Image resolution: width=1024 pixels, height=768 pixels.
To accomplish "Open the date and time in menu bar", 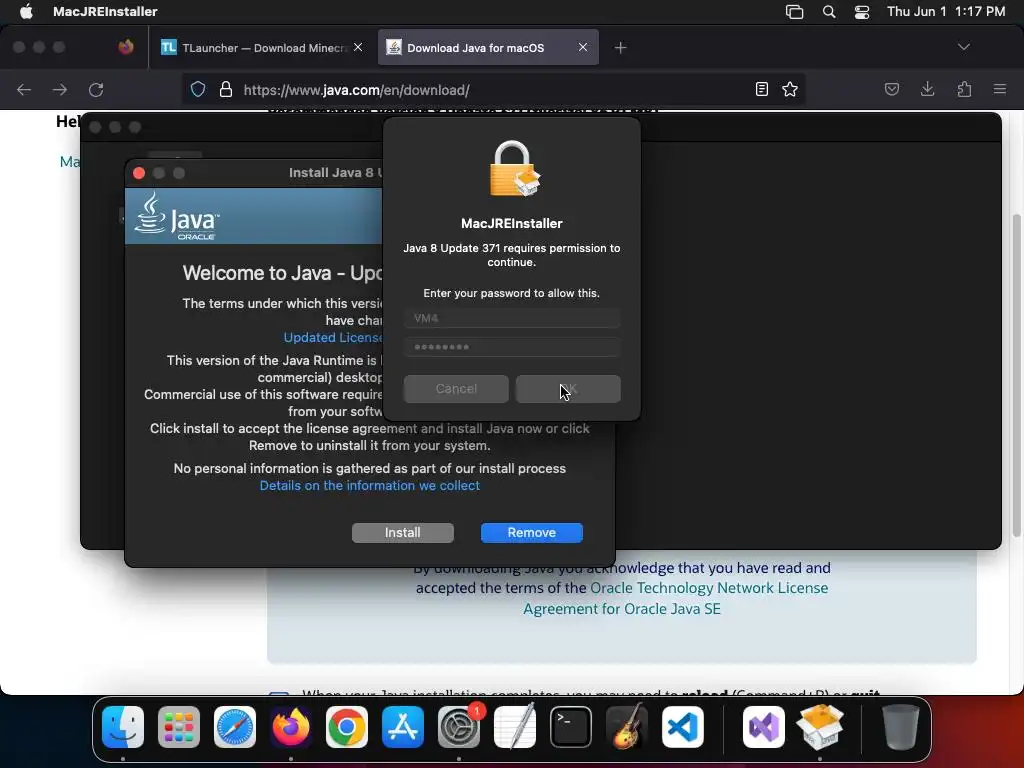I will point(946,12).
